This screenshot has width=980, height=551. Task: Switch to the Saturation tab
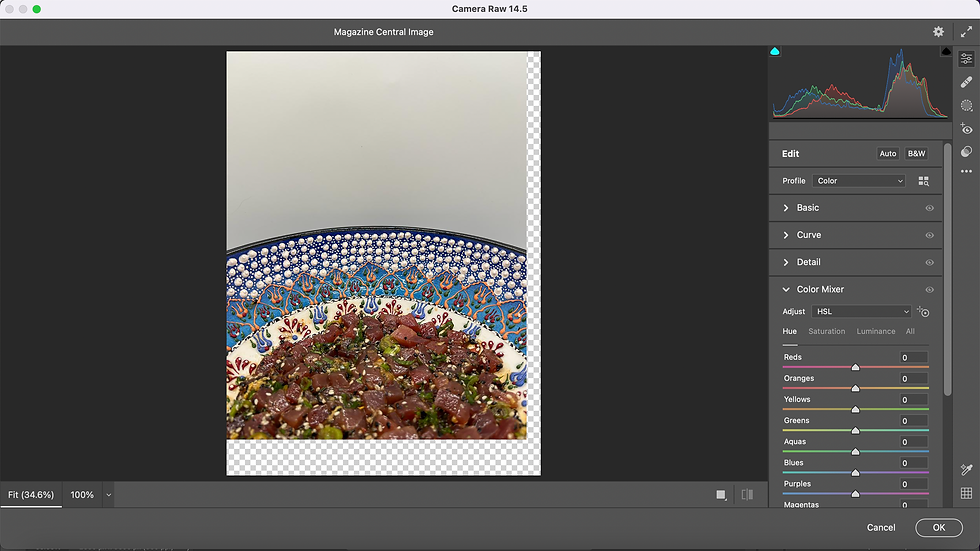point(826,331)
